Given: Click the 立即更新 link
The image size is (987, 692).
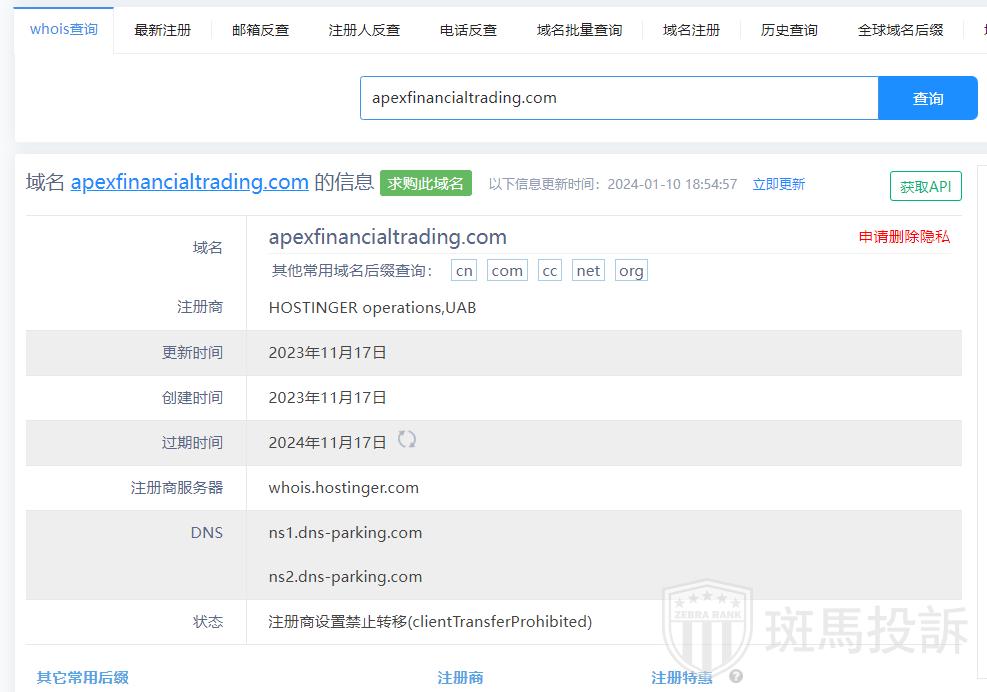Looking at the screenshot, I should coord(778,184).
